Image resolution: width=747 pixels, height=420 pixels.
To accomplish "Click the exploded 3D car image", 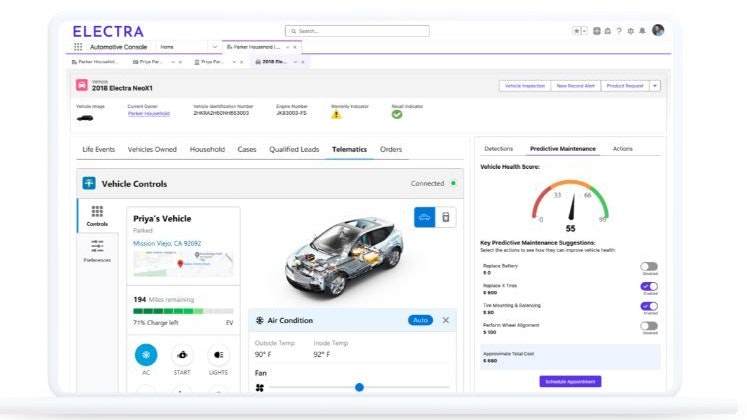I will click(x=344, y=259).
